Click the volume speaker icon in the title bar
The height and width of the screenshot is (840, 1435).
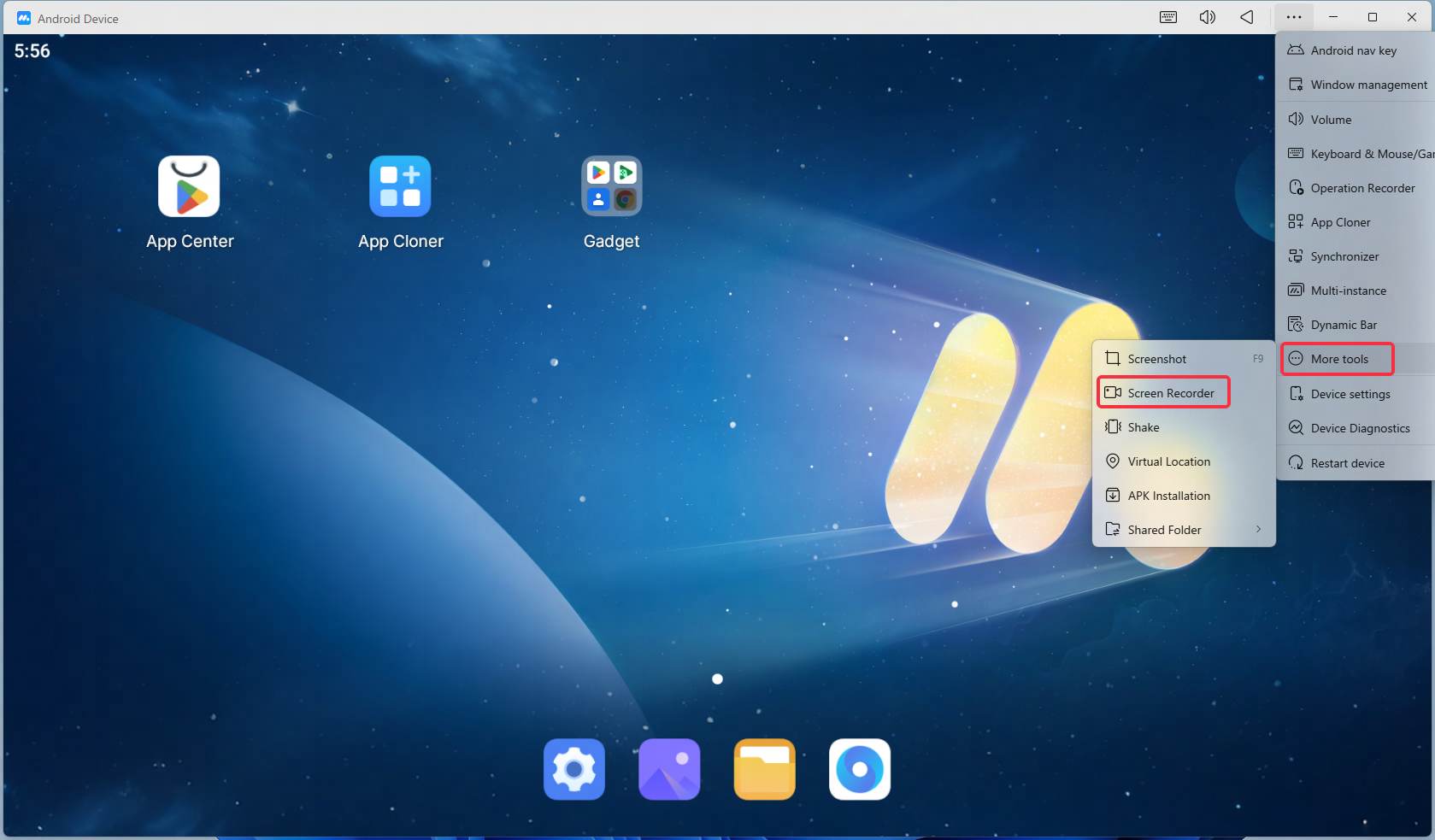pyautogui.click(x=1208, y=17)
